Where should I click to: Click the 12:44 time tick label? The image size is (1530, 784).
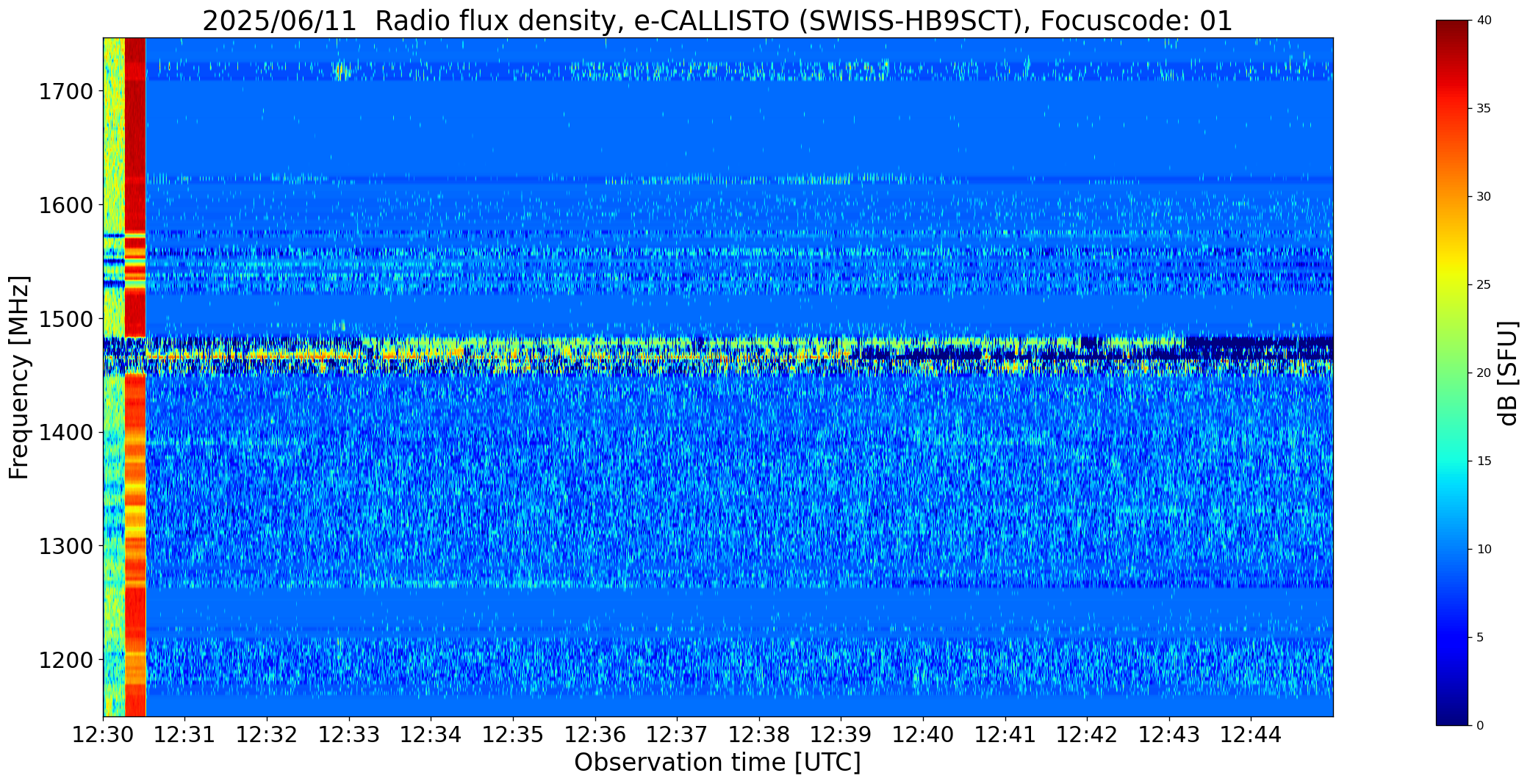tap(1251, 735)
